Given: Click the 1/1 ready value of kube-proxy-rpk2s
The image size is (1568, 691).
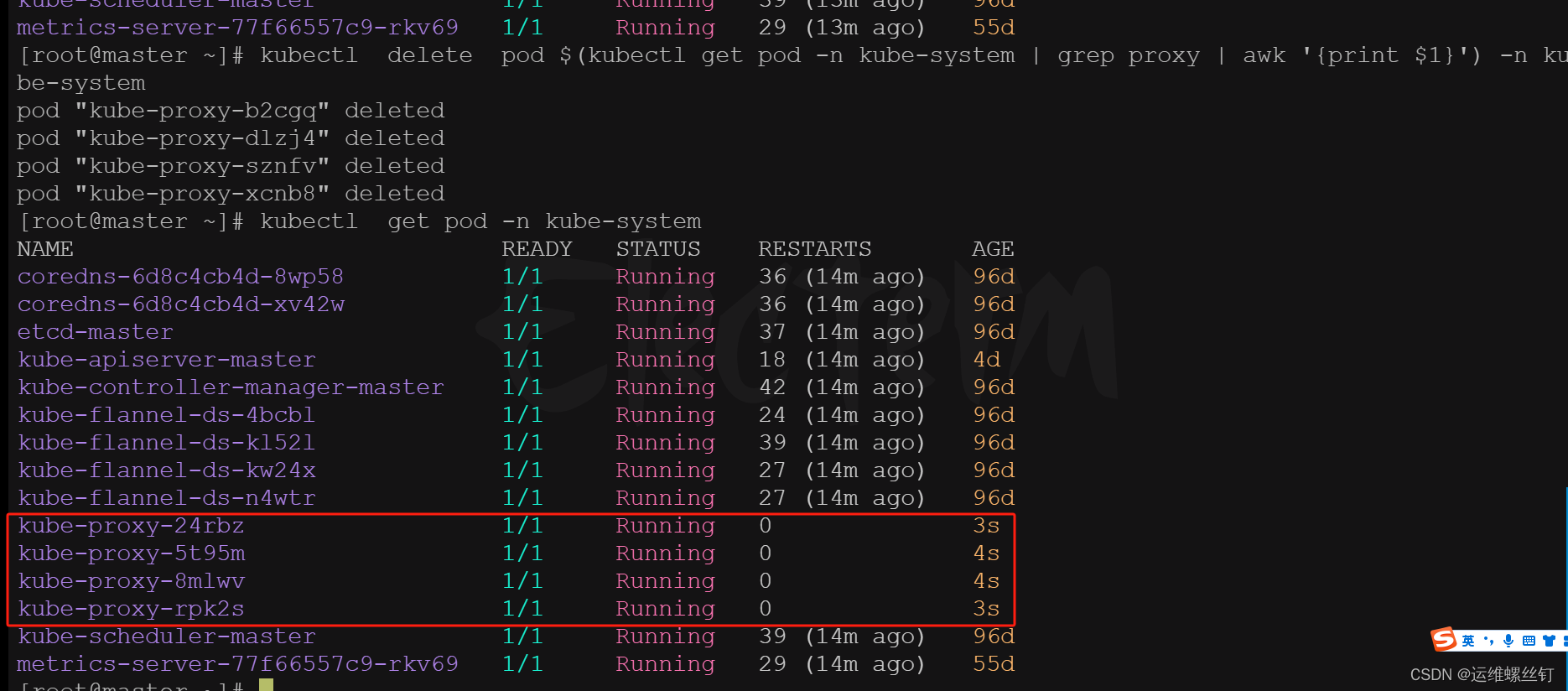Looking at the screenshot, I should point(522,609).
